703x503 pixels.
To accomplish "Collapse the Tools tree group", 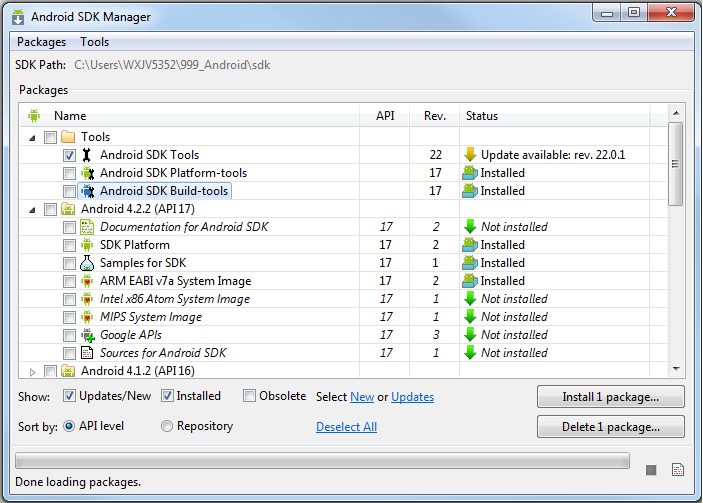I will click(32, 137).
